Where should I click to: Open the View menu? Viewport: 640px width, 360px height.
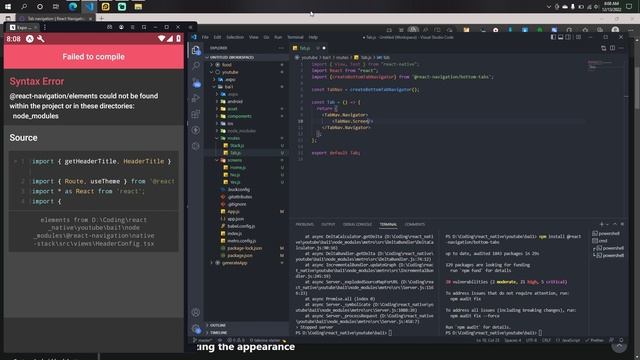pyautogui.click(x=253, y=37)
